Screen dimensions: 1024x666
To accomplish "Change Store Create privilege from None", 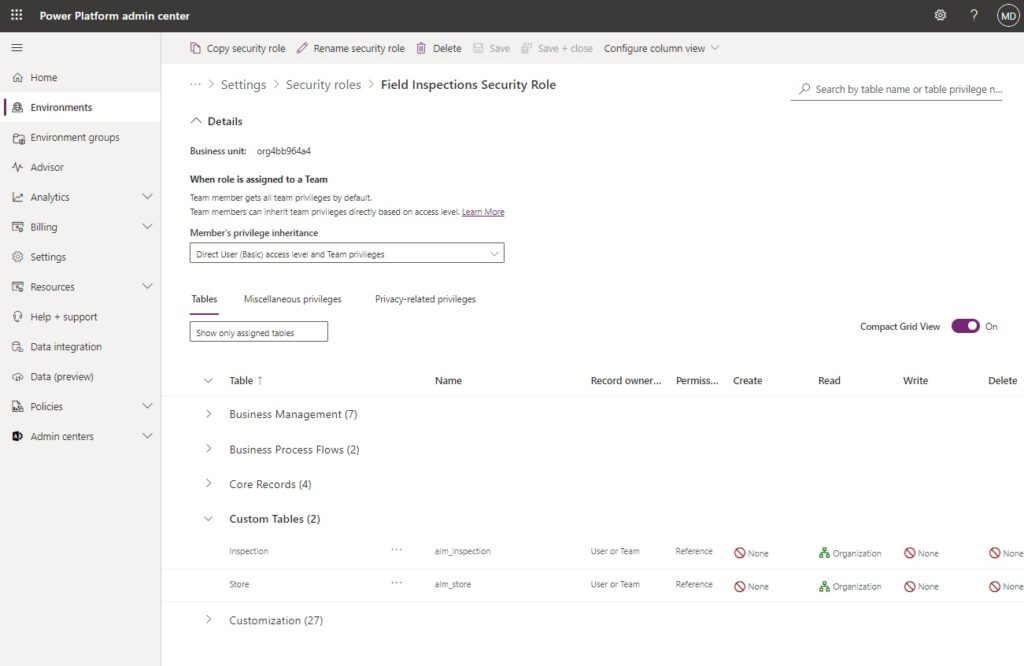I will (751, 586).
